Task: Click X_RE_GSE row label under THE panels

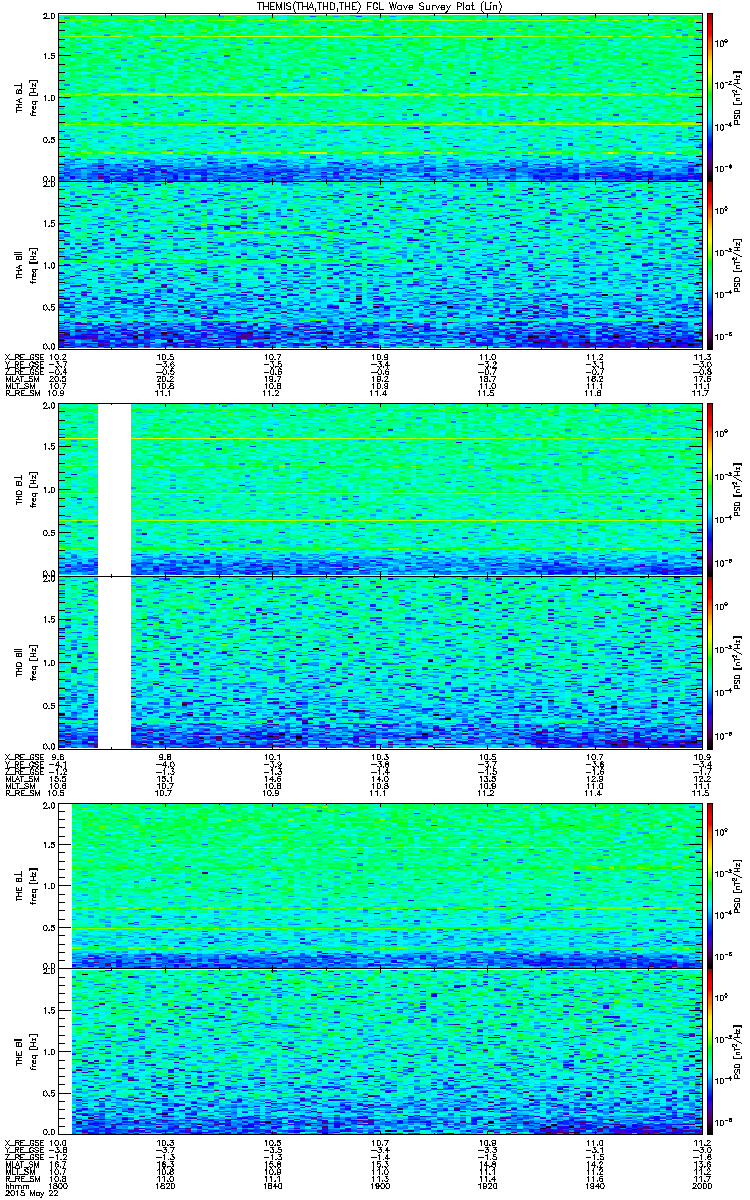Action: click(23, 1143)
